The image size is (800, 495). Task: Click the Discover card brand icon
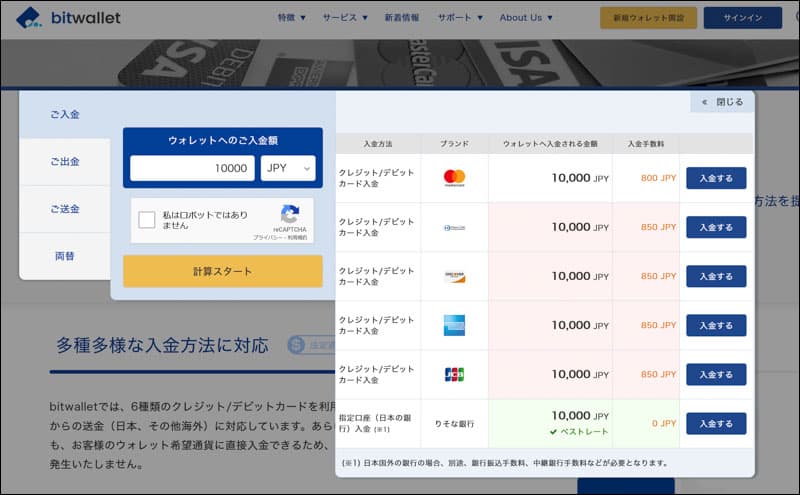pyautogui.click(x=454, y=276)
